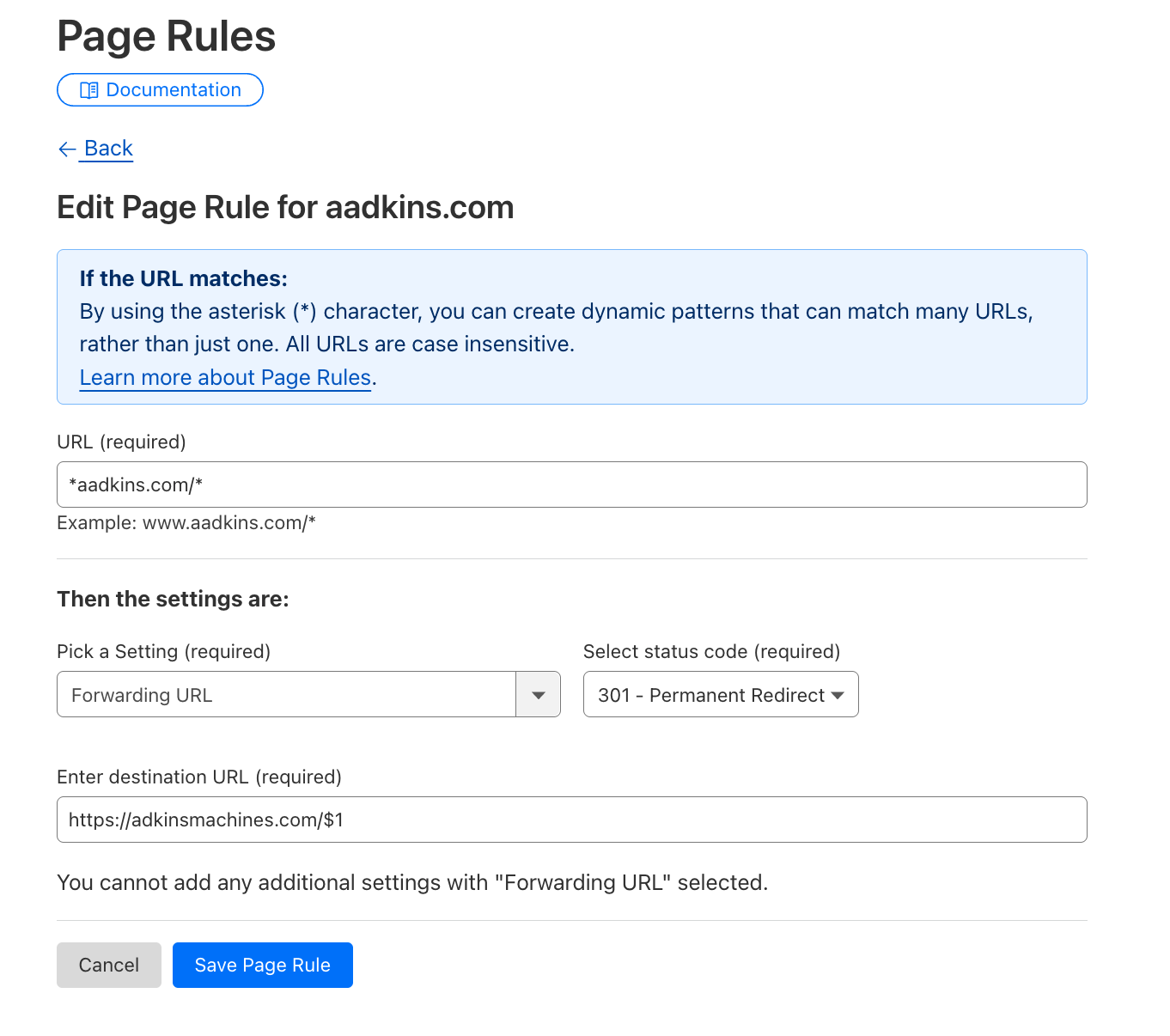Open the Documentation button text
Screen dimensions: 1170x1036
pyautogui.click(x=174, y=90)
